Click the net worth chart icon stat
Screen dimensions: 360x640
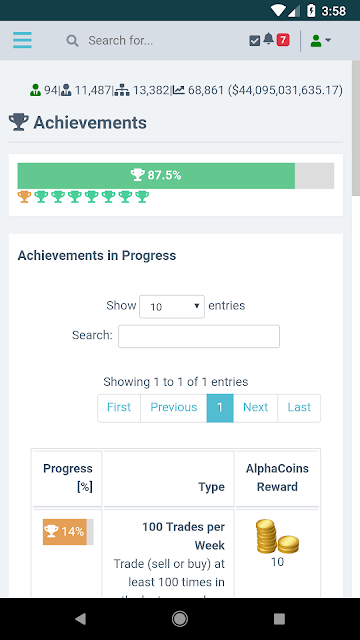point(178,90)
